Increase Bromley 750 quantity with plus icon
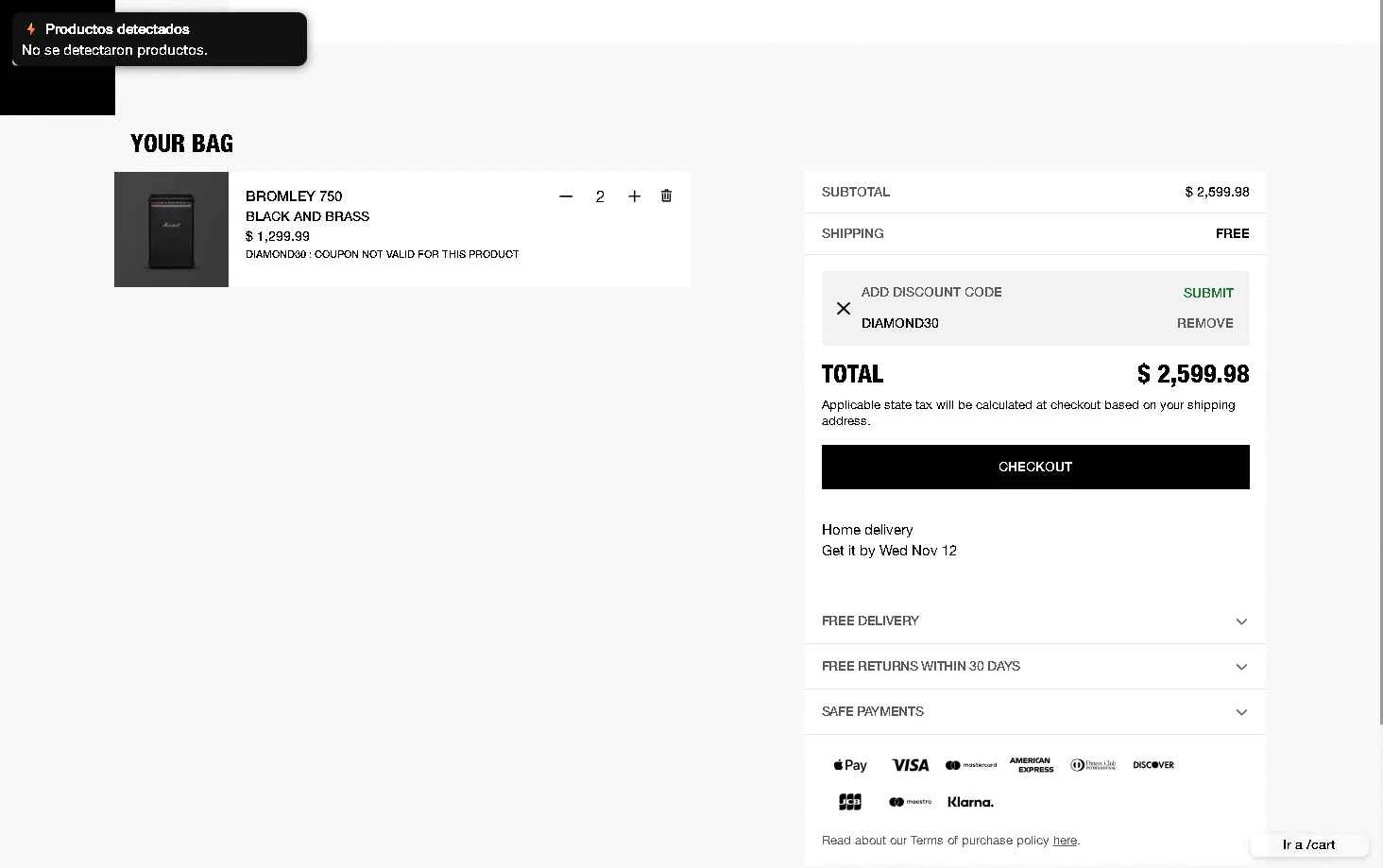Image resolution: width=1383 pixels, height=868 pixels. click(x=635, y=196)
